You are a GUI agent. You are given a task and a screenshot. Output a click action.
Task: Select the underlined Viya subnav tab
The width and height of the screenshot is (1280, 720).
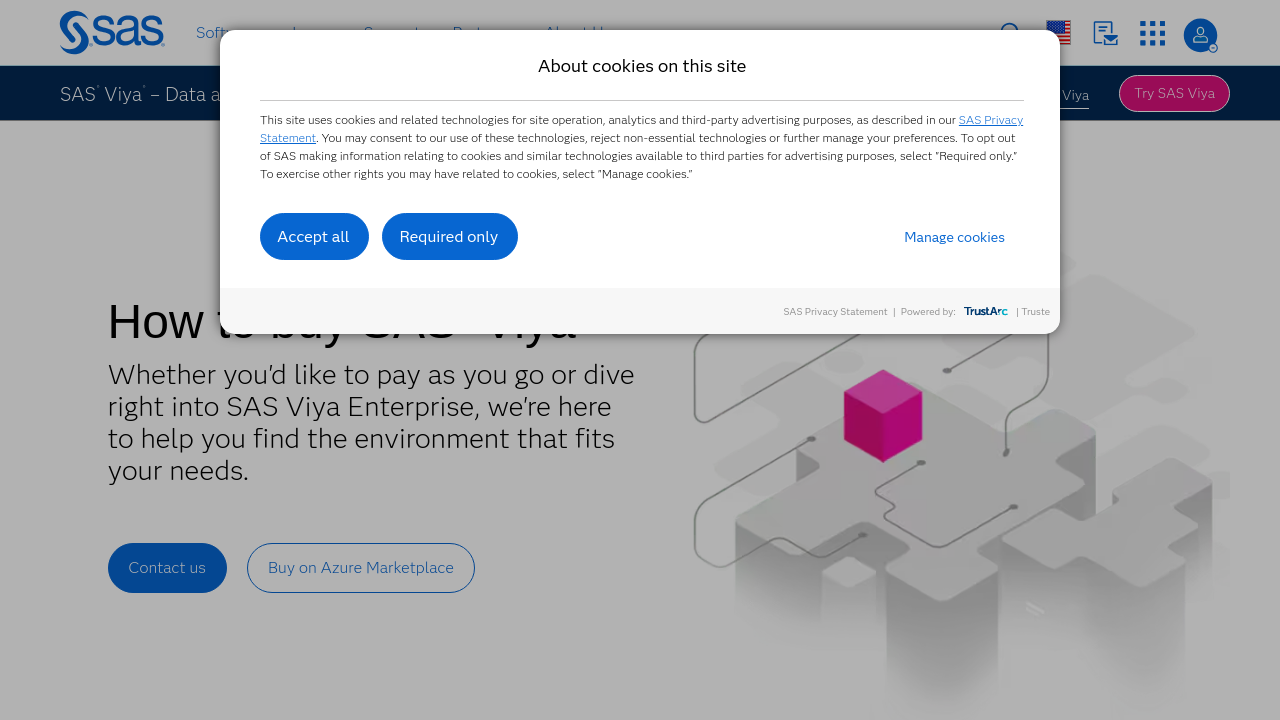1074,96
